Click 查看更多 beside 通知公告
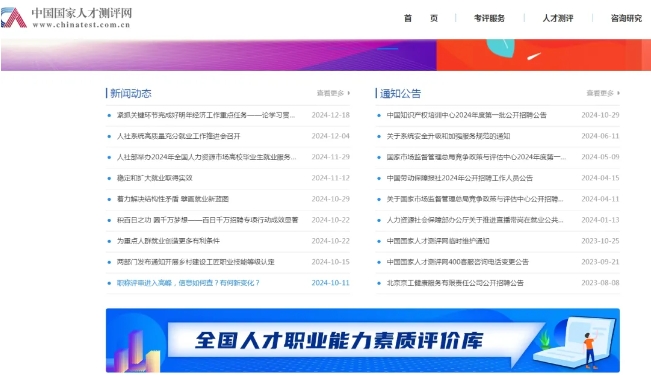Viewport: 651px width, 376px height. [x=603, y=93]
